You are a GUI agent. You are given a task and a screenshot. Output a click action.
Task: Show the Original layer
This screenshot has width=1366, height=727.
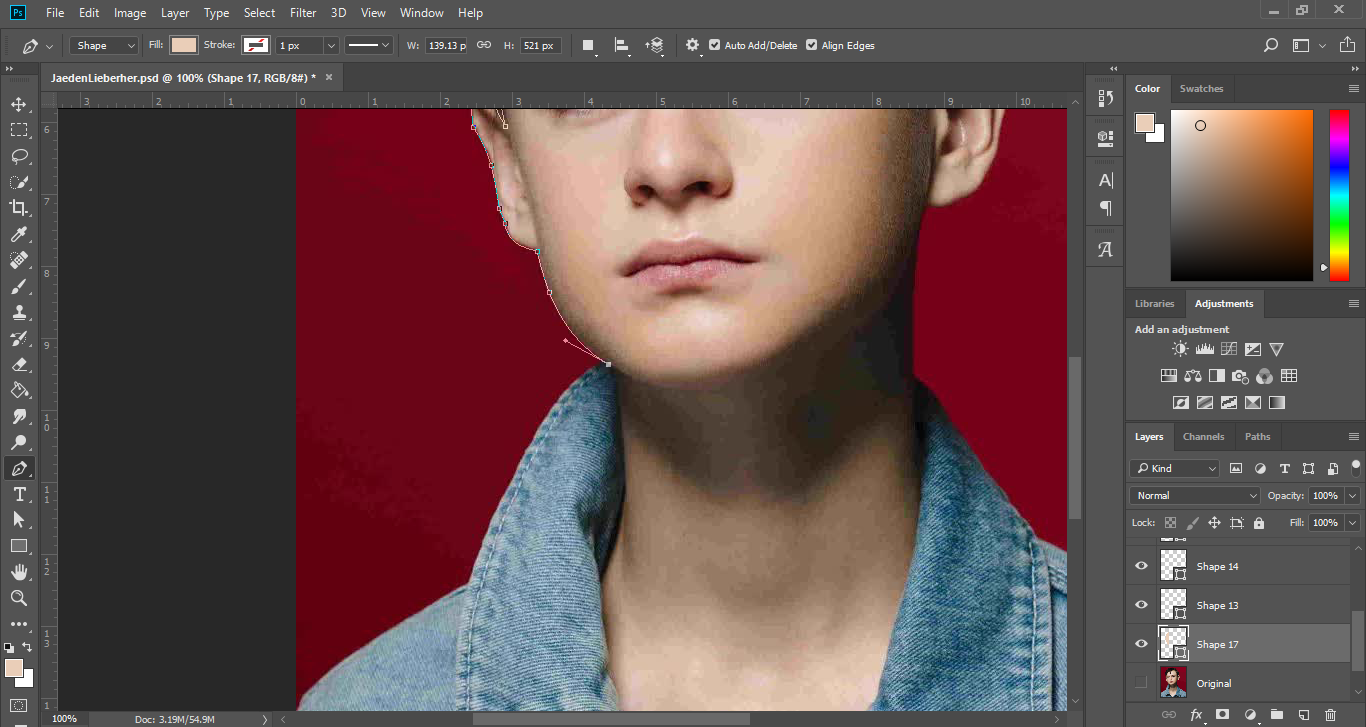(x=1141, y=683)
